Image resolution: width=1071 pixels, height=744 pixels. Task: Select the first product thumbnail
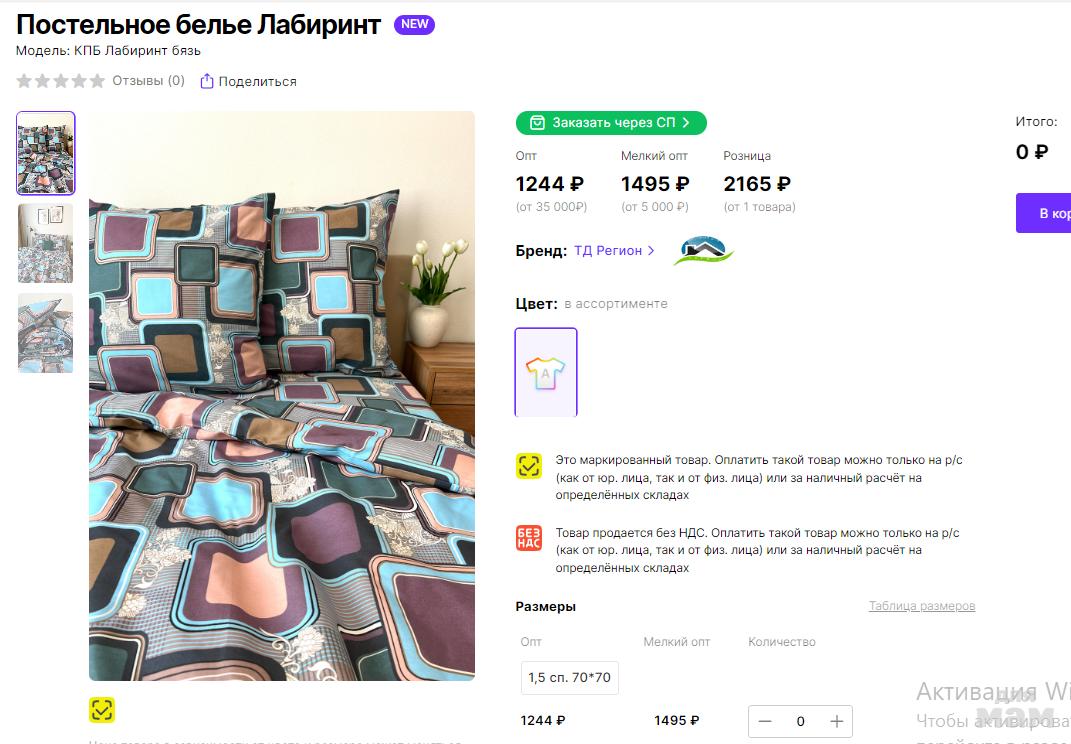click(x=46, y=153)
